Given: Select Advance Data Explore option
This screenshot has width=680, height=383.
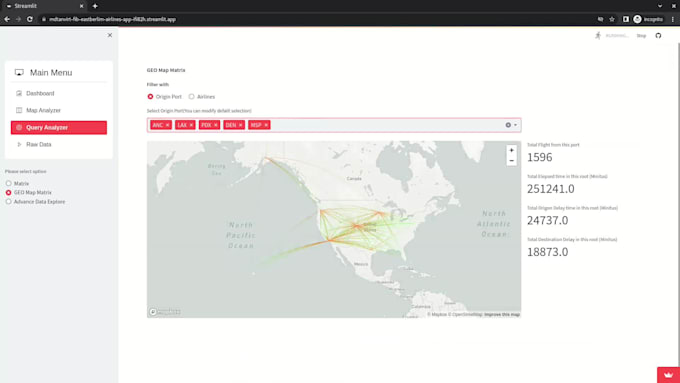Looking at the screenshot, I should [x=8, y=202].
